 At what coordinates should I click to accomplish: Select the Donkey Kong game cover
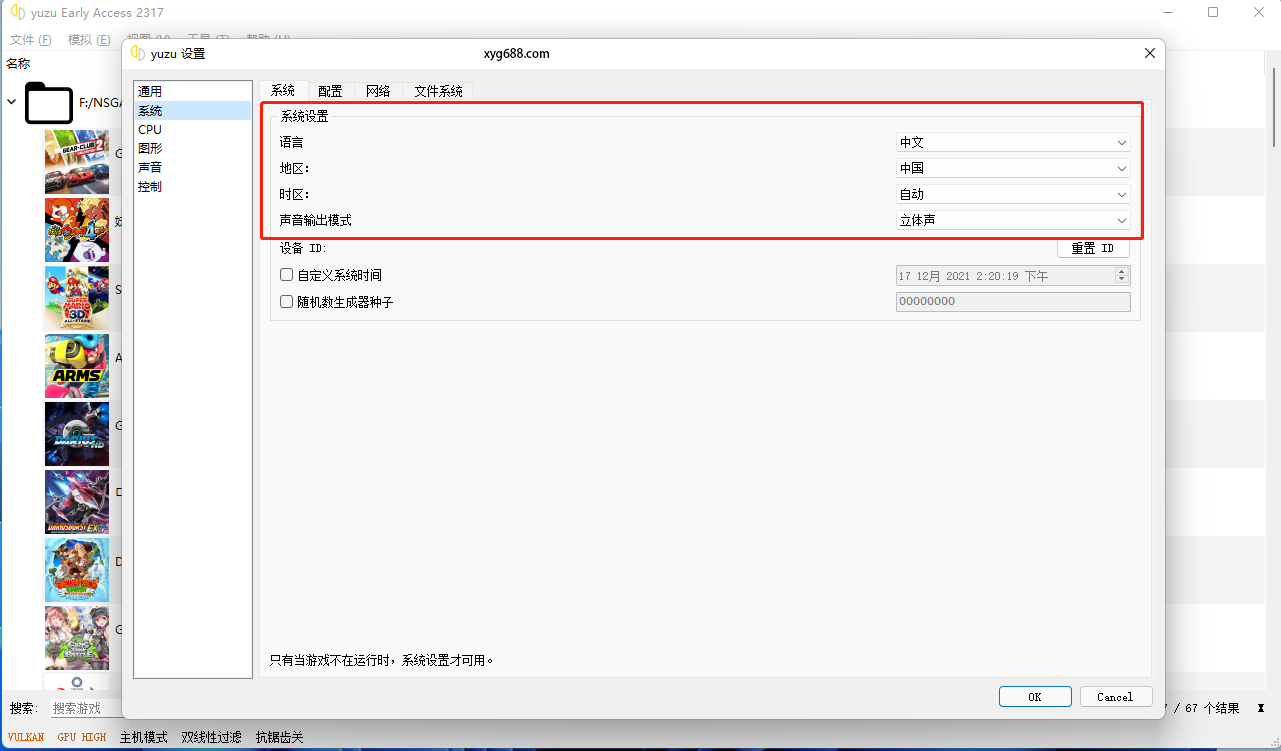pos(77,570)
